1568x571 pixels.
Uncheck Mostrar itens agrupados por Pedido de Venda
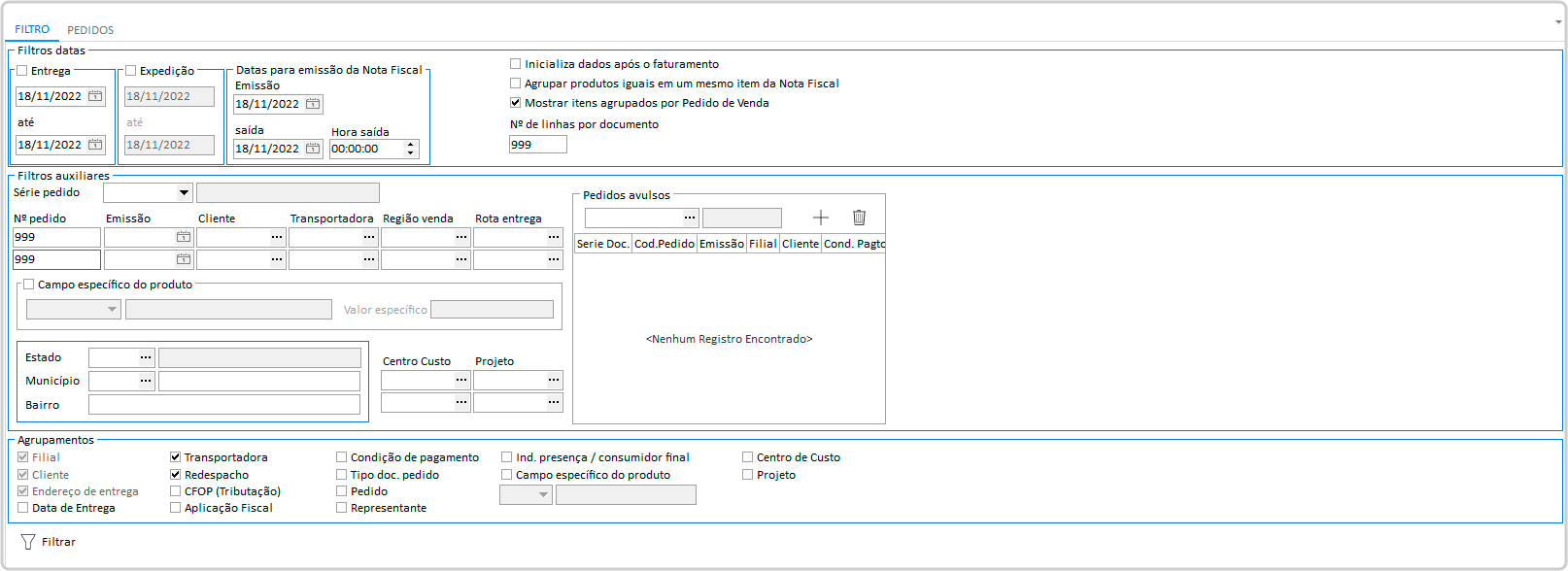coord(516,103)
